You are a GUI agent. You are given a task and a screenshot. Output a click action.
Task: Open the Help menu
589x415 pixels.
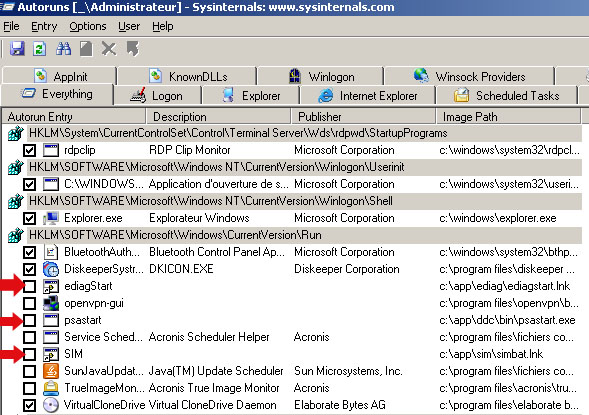[x=163, y=26]
